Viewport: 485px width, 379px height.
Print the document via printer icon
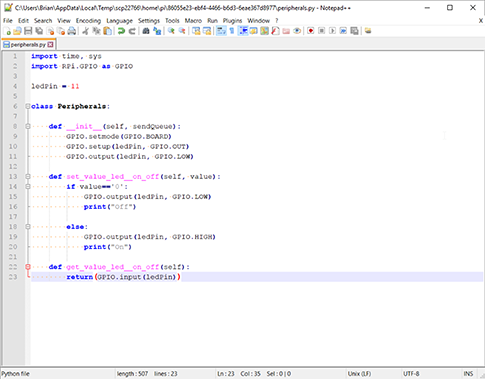click(71, 31)
